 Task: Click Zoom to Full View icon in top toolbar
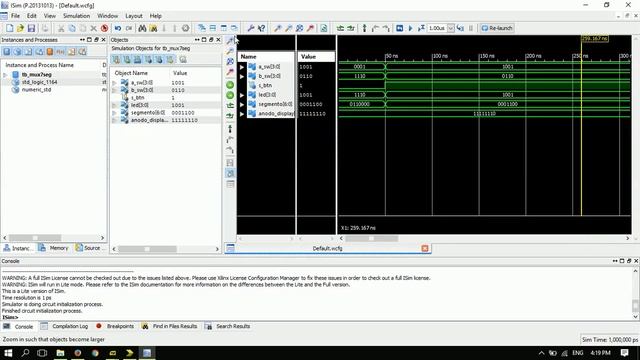pos(299,28)
